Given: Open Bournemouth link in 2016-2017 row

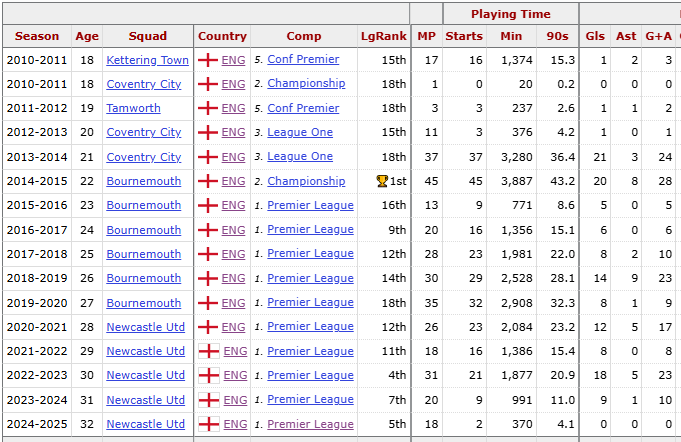Looking at the screenshot, I should pos(144,230).
